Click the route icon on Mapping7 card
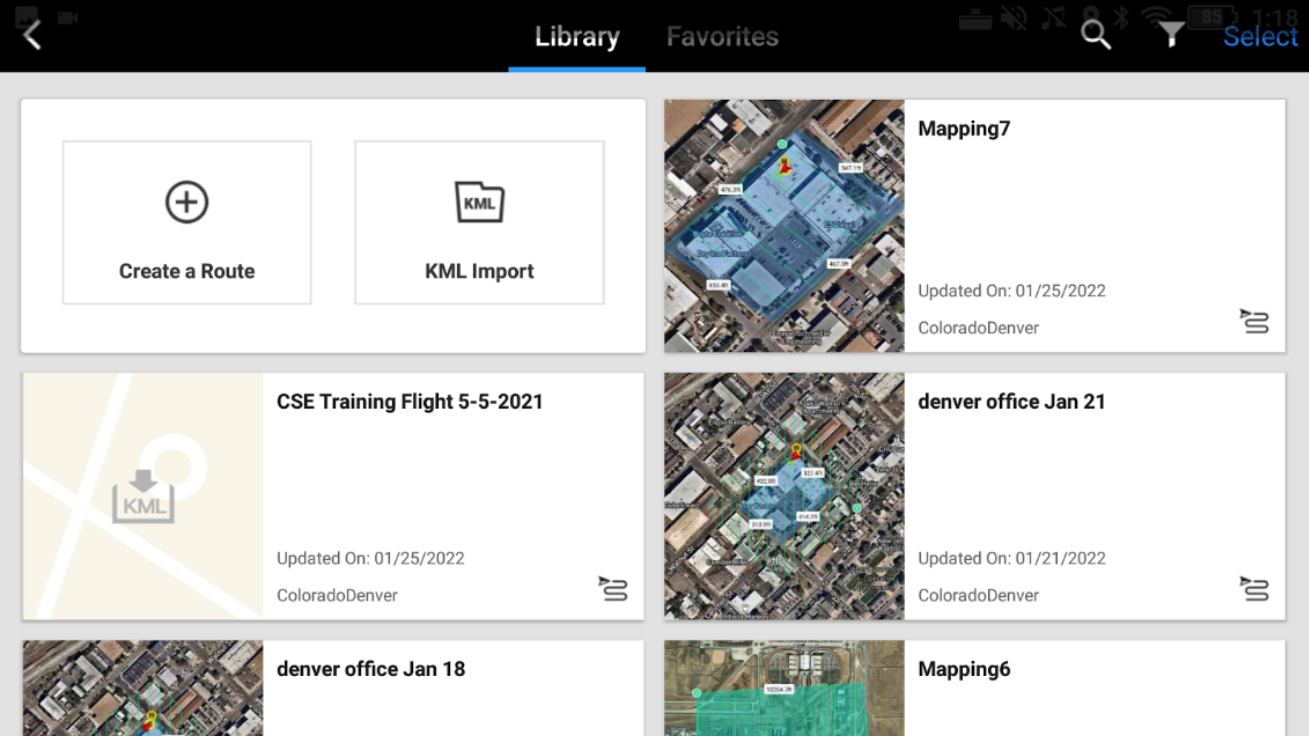Image resolution: width=1309 pixels, height=736 pixels. point(1254,321)
